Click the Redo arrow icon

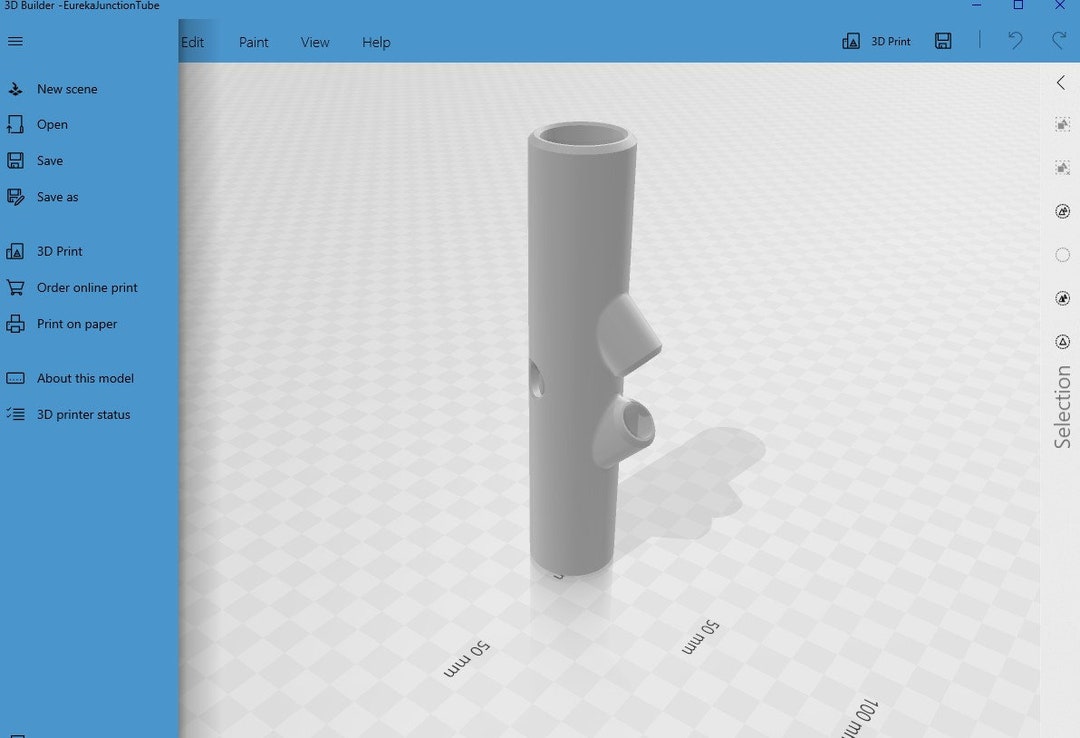click(1058, 41)
